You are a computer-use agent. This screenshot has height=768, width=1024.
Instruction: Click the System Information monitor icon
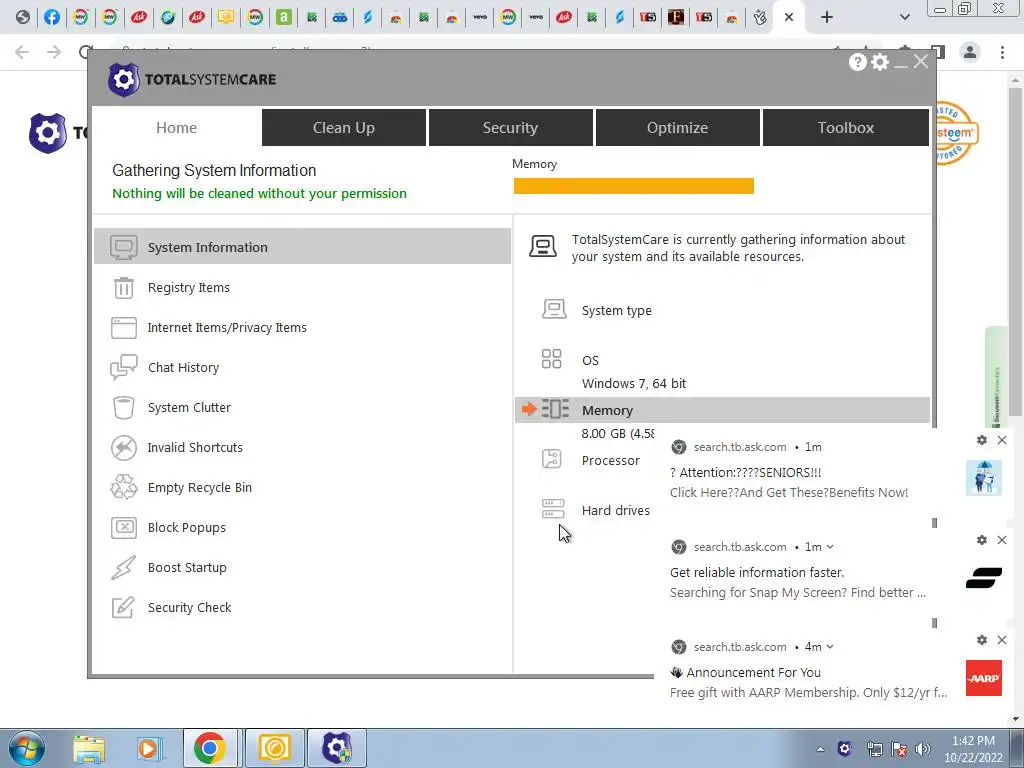tap(123, 248)
